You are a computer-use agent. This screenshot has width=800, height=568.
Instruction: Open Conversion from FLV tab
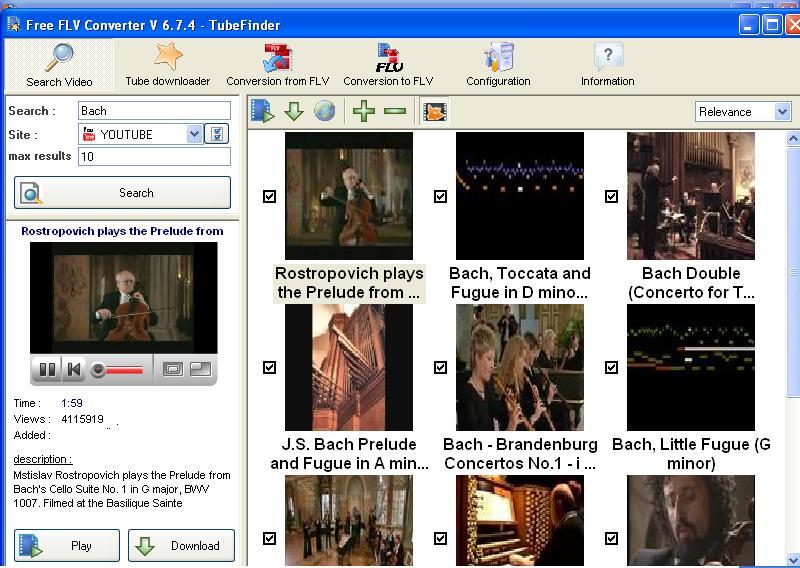278,66
